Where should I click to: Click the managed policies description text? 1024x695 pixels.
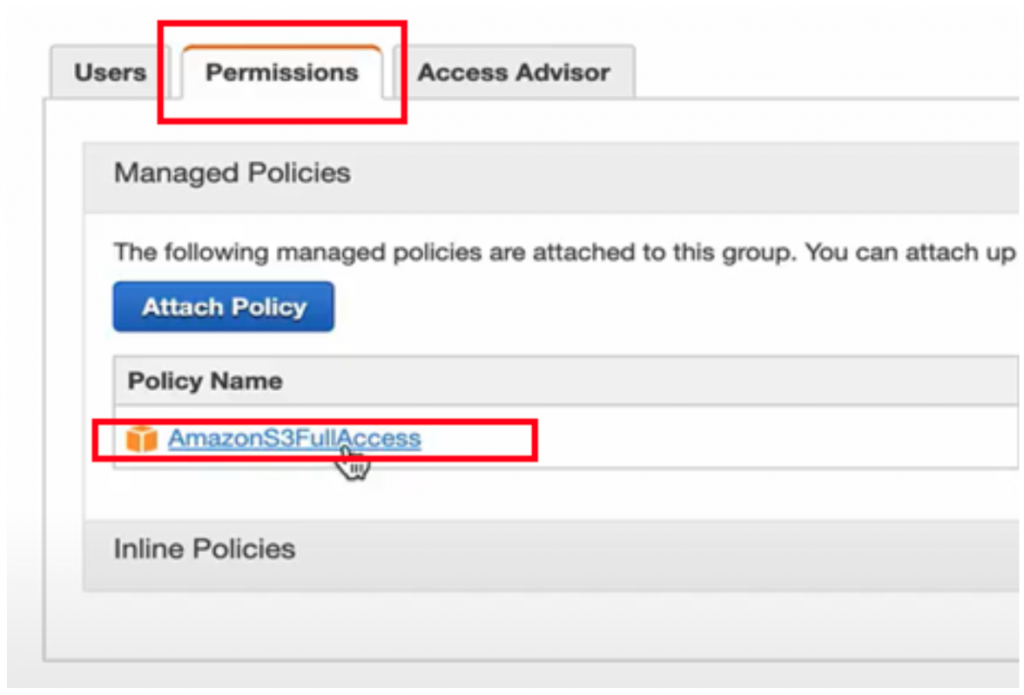point(450,252)
